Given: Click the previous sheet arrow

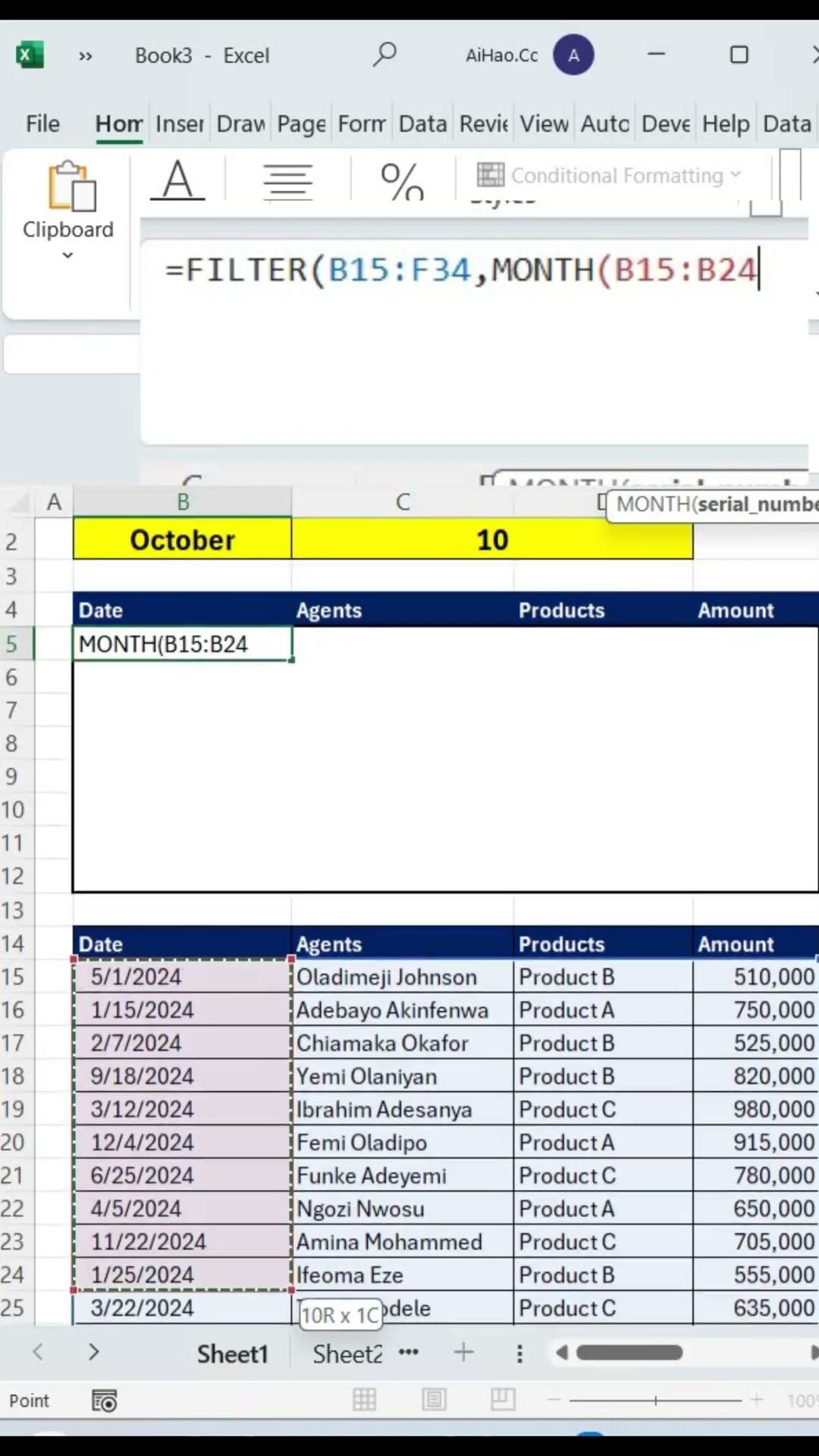Looking at the screenshot, I should coord(38,1352).
